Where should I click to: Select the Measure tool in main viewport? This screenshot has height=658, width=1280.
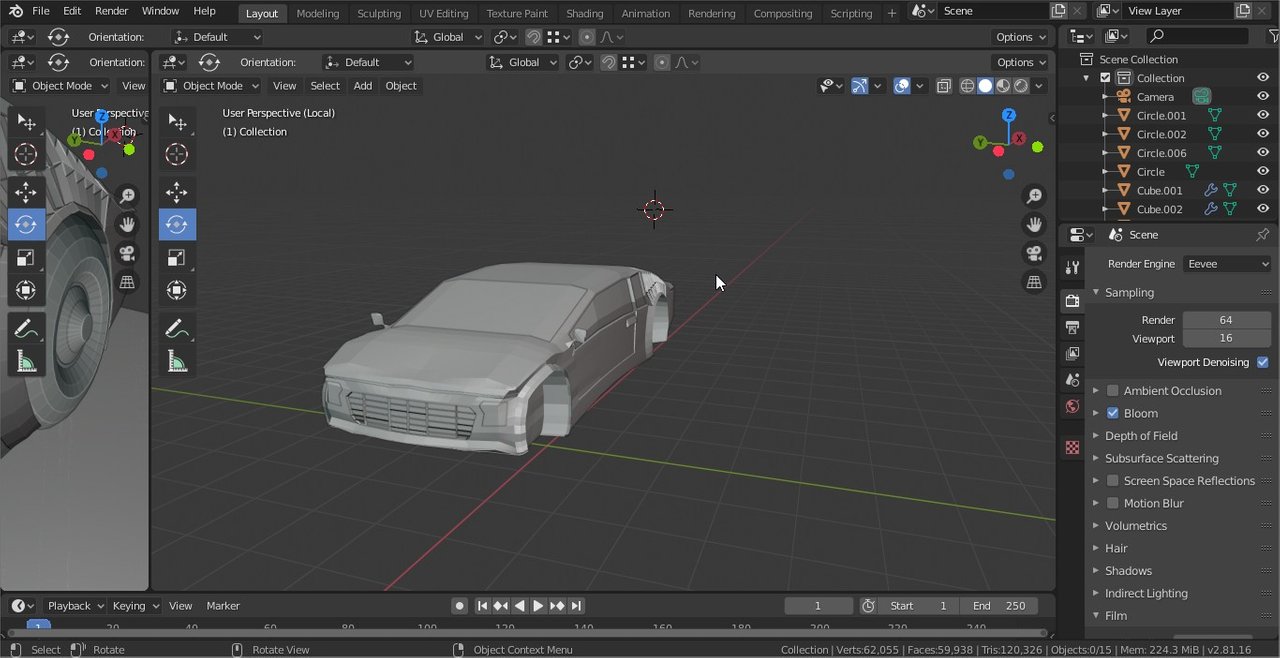[x=177, y=361]
